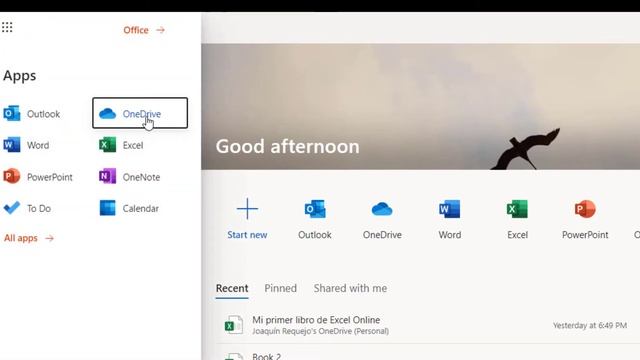Open OneDrive cloud icon in main app row
This screenshot has height=360, width=640.
tap(382, 209)
